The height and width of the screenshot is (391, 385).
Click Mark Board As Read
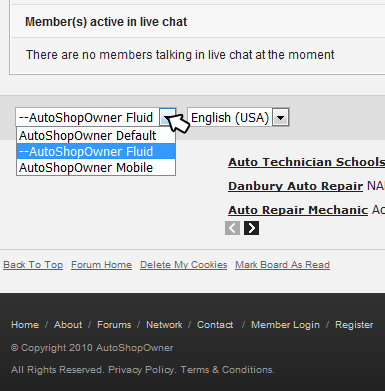pos(282,265)
